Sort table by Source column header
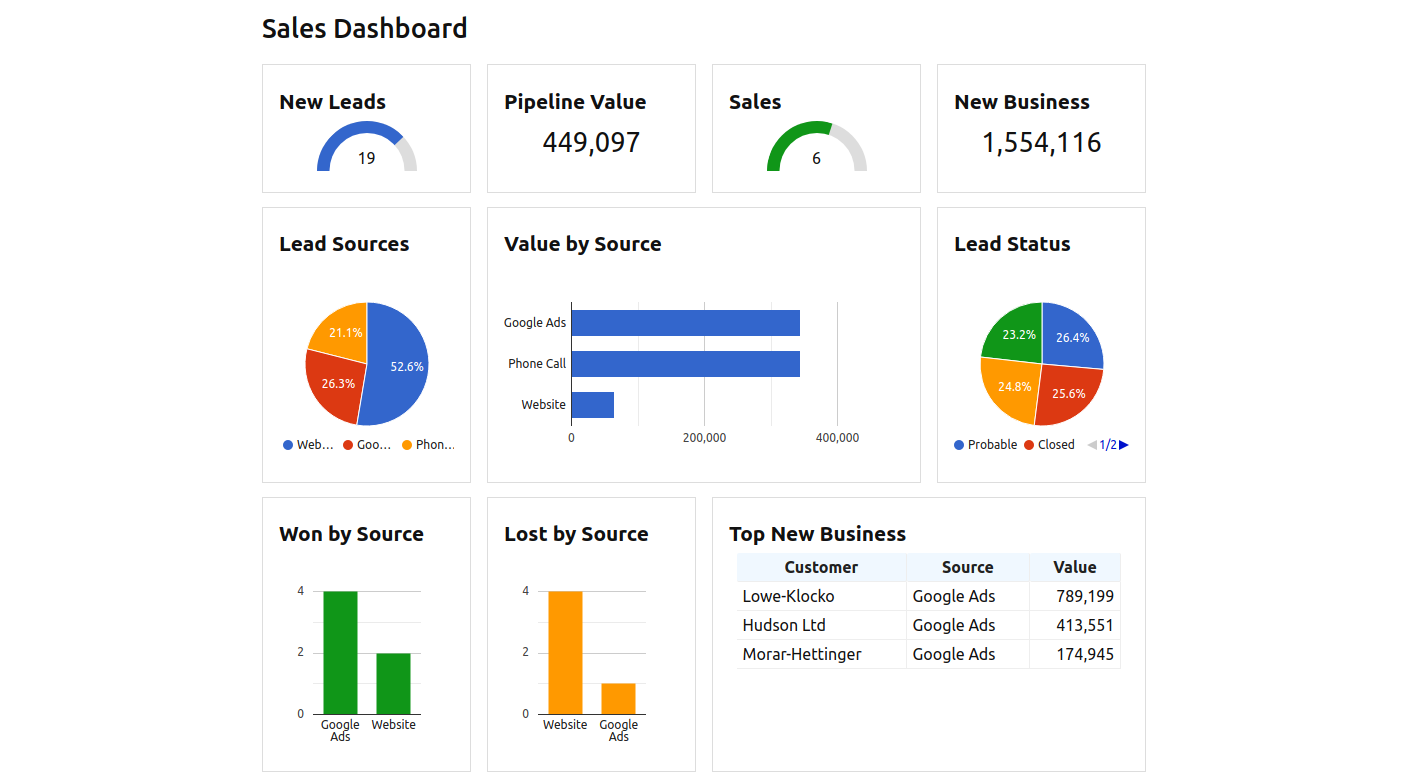 (967, 567)
